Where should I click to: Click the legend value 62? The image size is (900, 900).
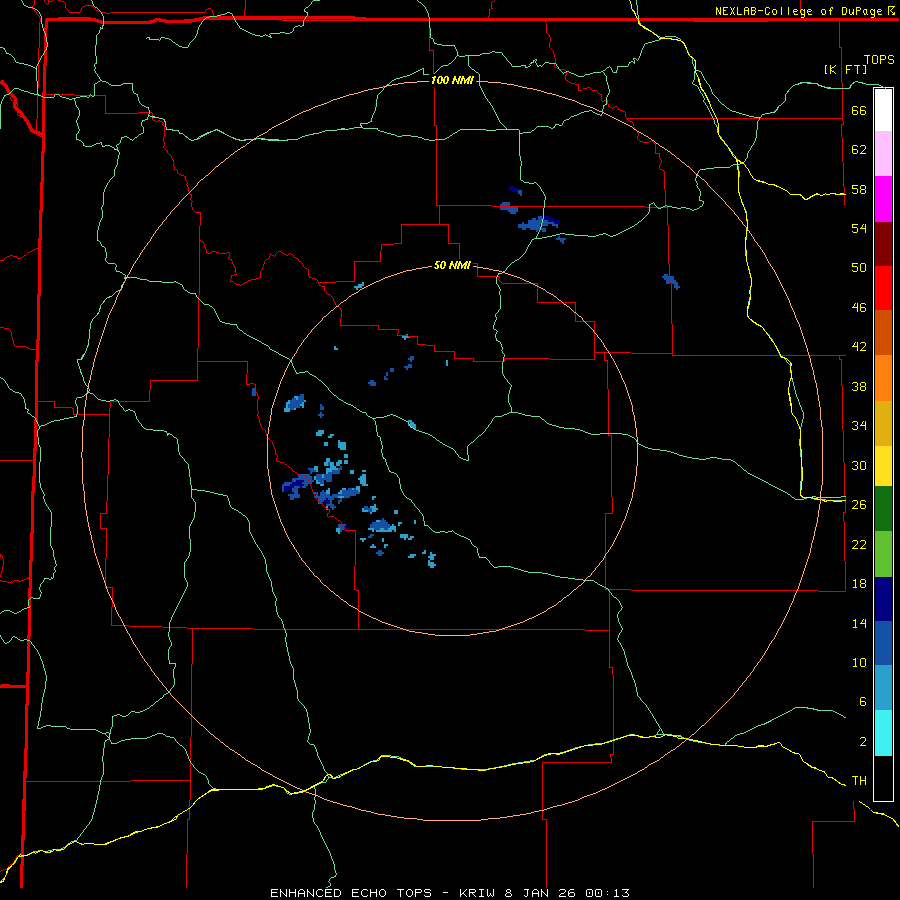859,149
